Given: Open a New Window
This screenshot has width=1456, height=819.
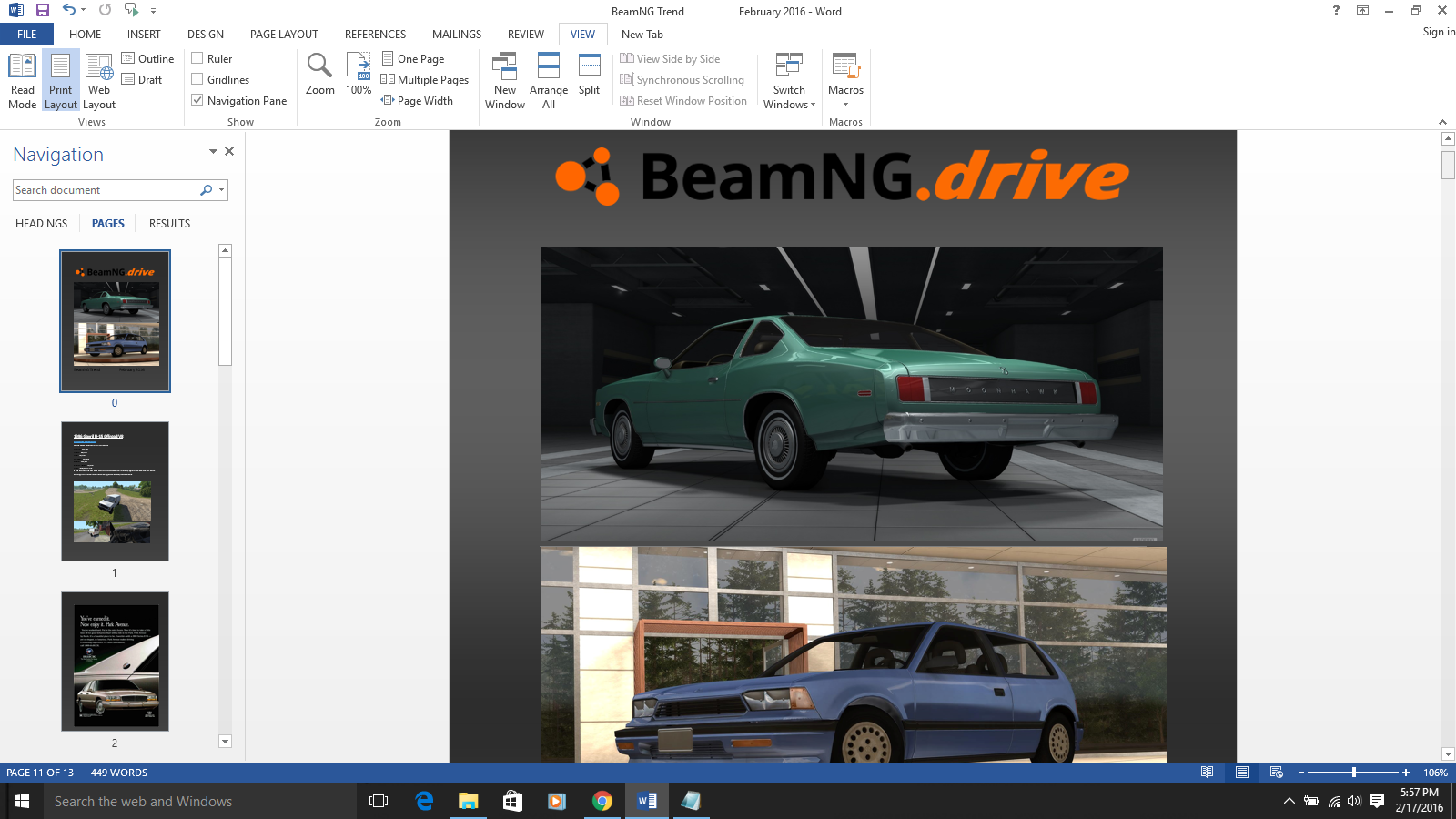Looking at the screenshot, I should pos(505,81).
